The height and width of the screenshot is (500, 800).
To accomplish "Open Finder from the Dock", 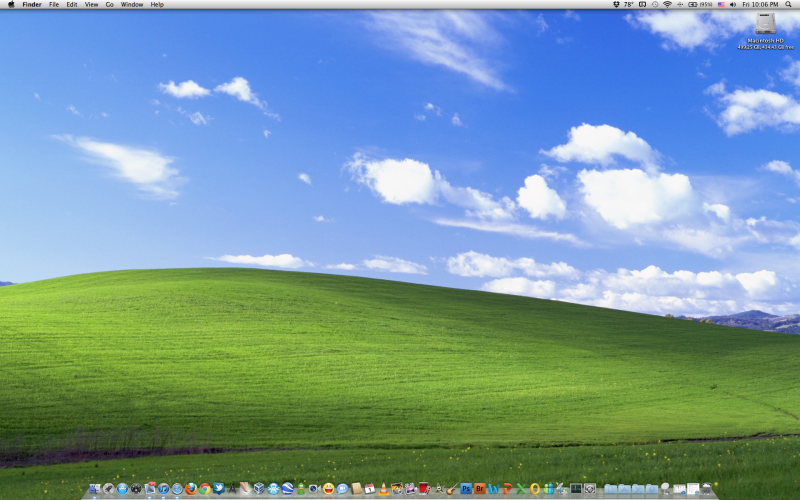I will point(94,488).
